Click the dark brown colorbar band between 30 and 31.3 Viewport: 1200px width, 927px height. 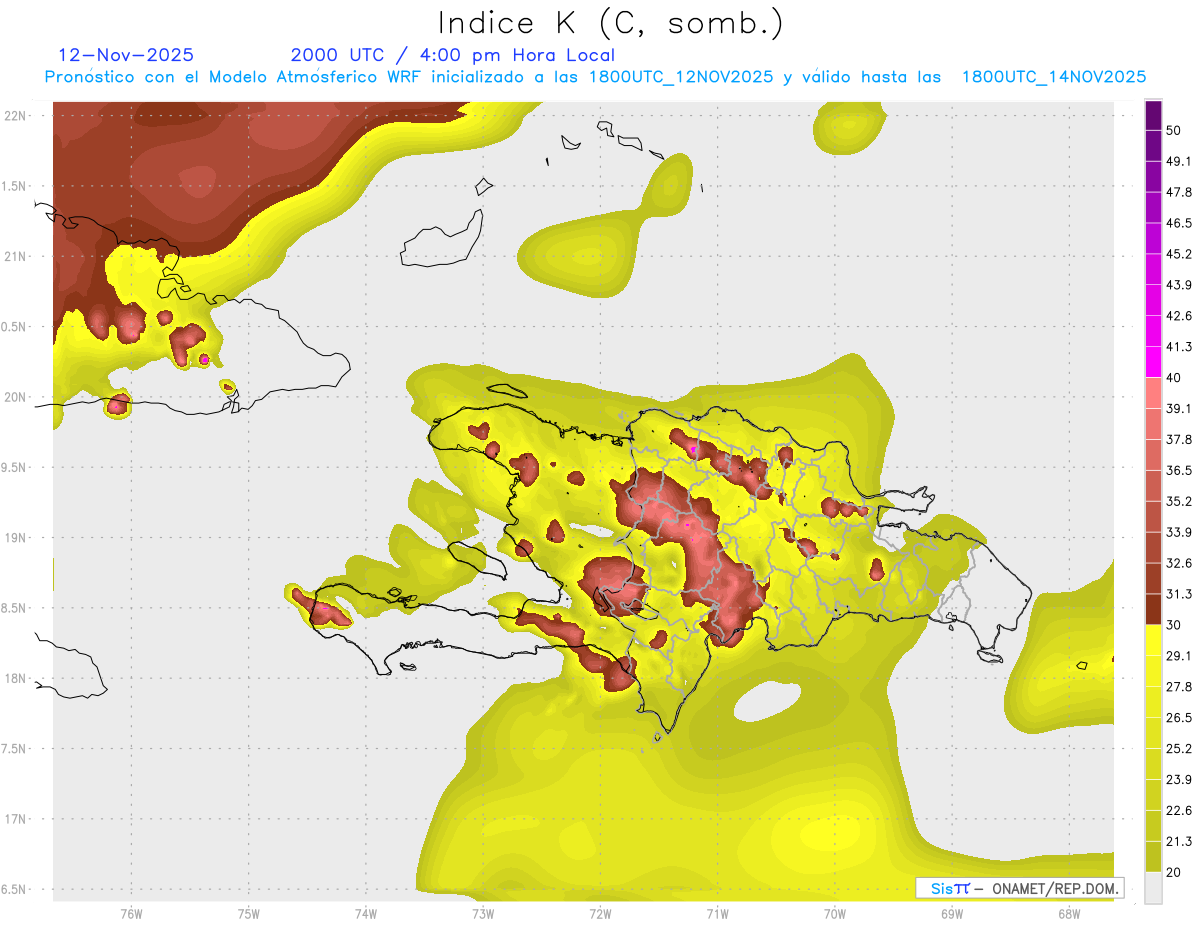tap(1153, 610)
